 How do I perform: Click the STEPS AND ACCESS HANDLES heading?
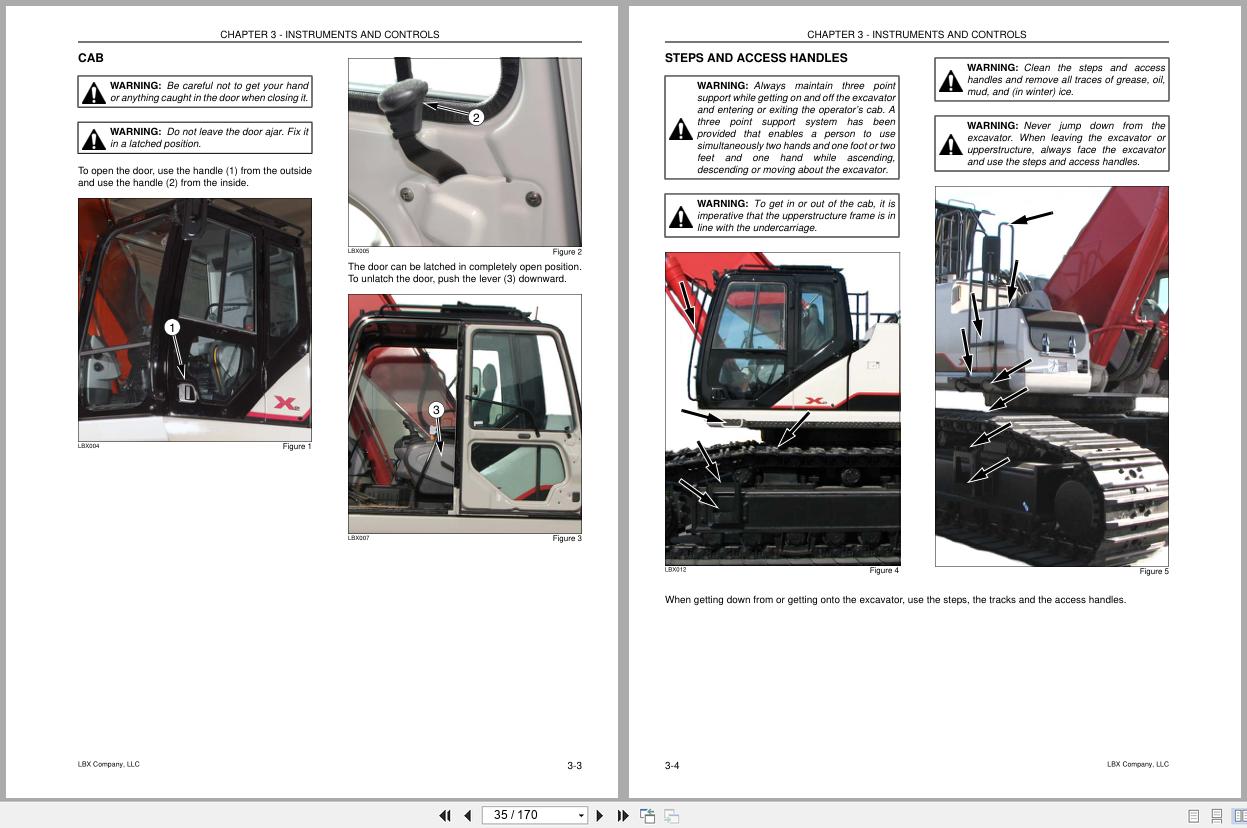[756, 58]
